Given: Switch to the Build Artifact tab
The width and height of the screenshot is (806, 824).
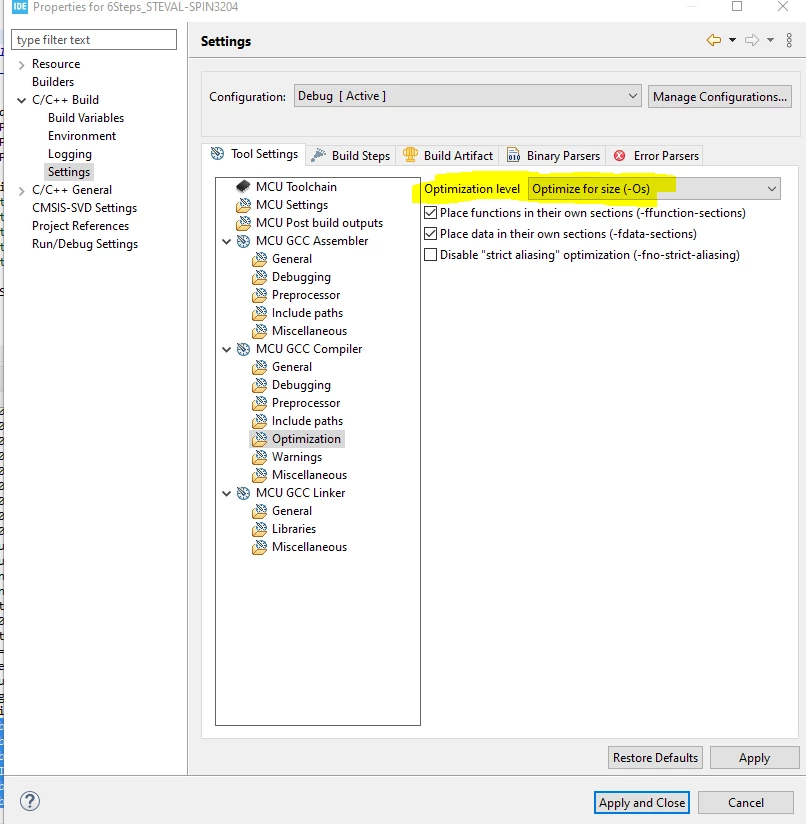Looking at the screenshot, I should (x=448, y=156).
